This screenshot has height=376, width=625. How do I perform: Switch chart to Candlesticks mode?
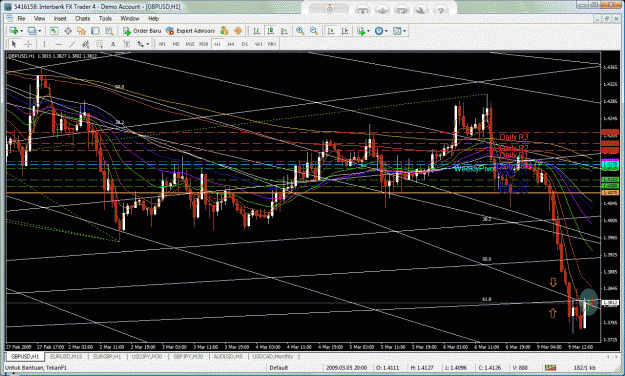point(270,31)
